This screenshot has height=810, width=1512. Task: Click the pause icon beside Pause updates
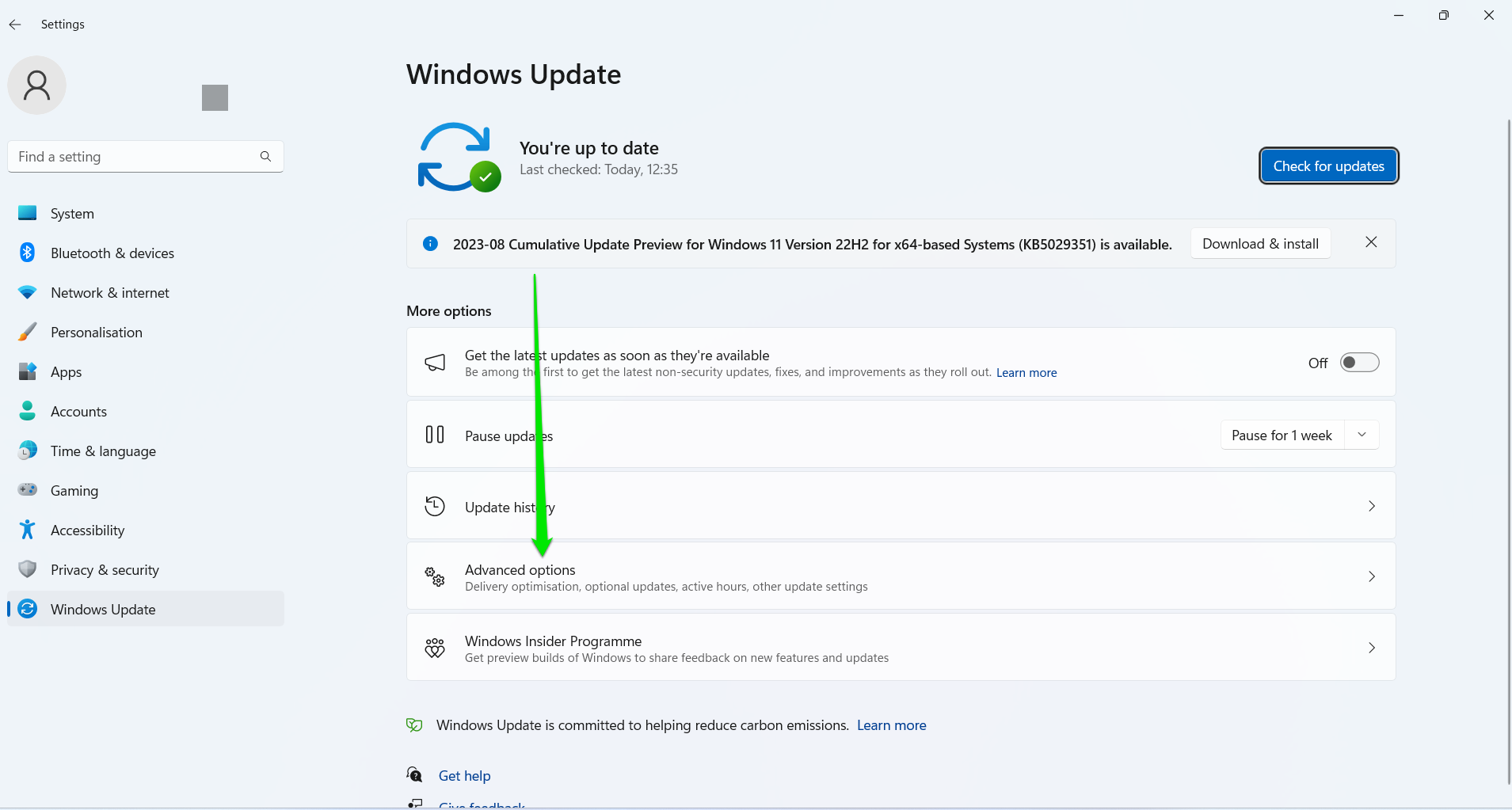(435, 435)
